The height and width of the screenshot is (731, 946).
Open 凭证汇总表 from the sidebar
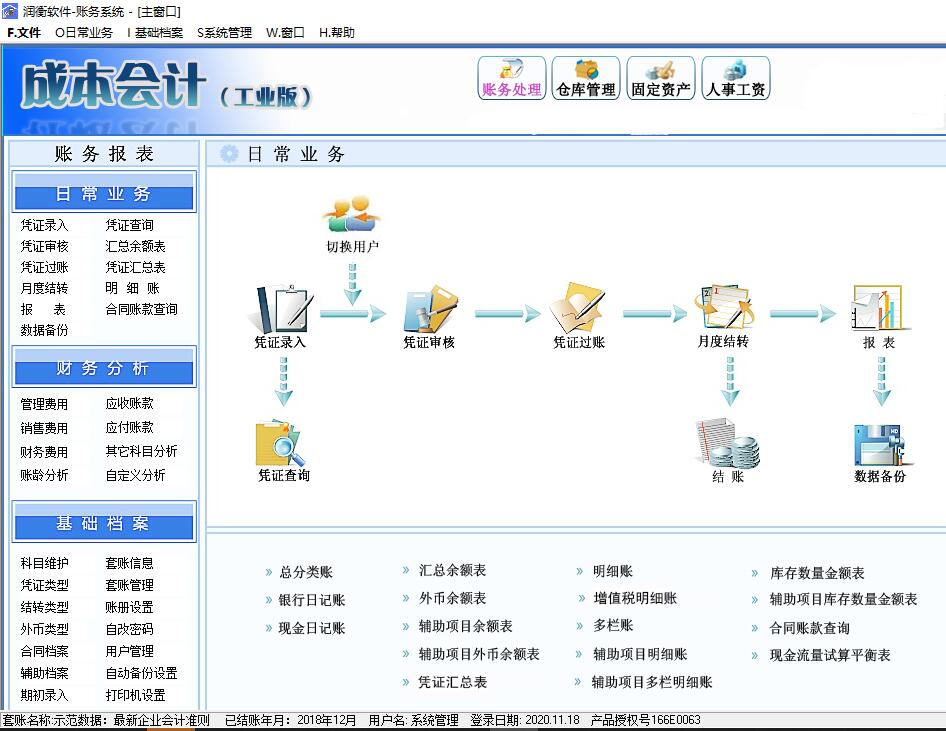tap(135, 267)
